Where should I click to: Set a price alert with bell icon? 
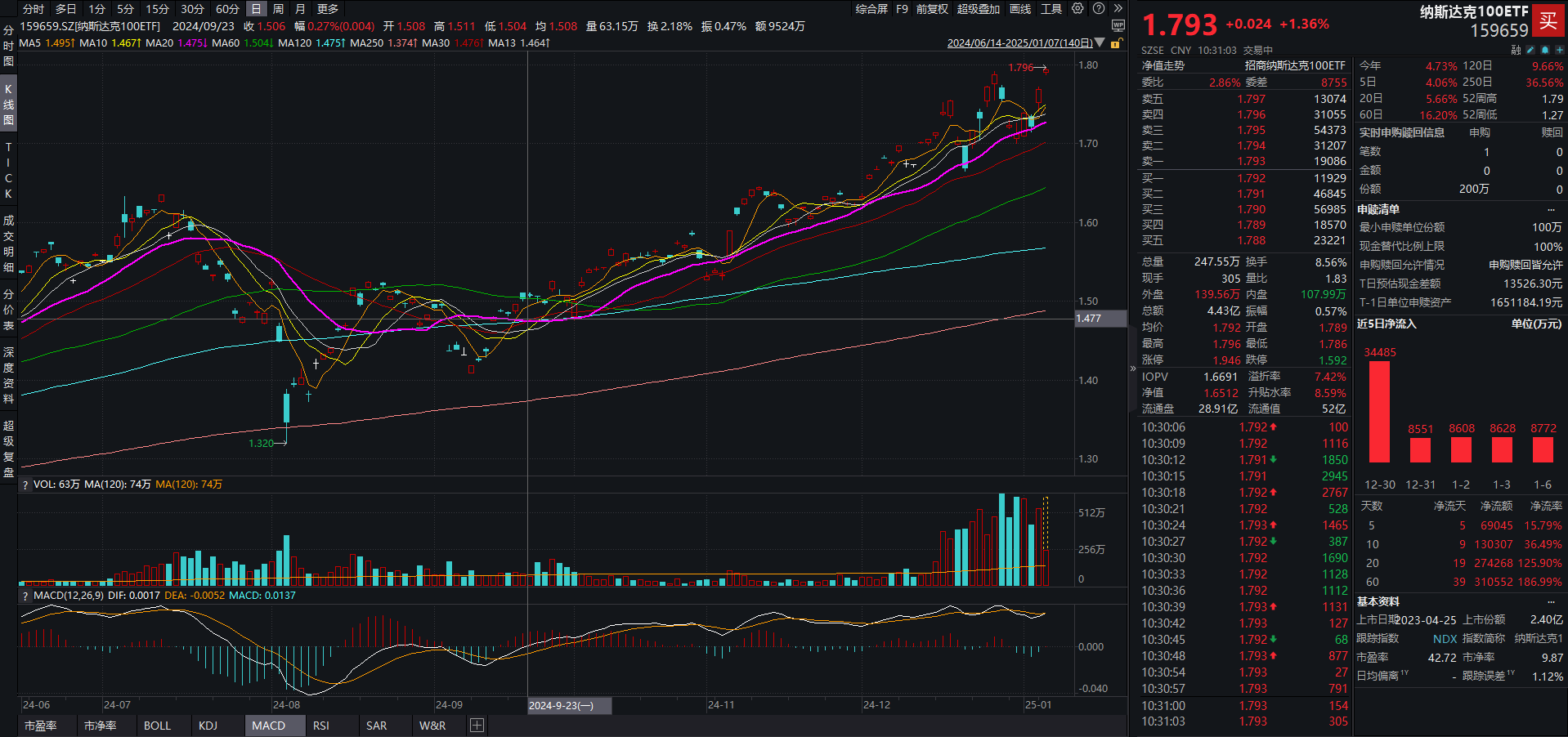[x=1545, y=50]
